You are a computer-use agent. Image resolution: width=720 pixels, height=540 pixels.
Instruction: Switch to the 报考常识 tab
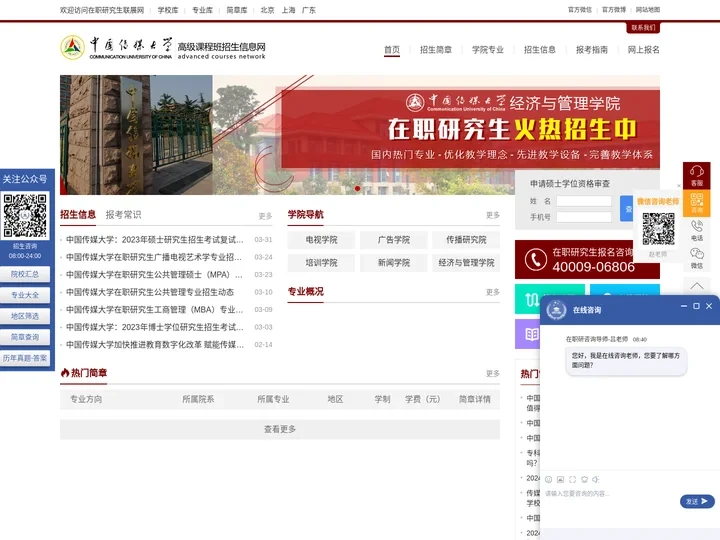point(124,214)
